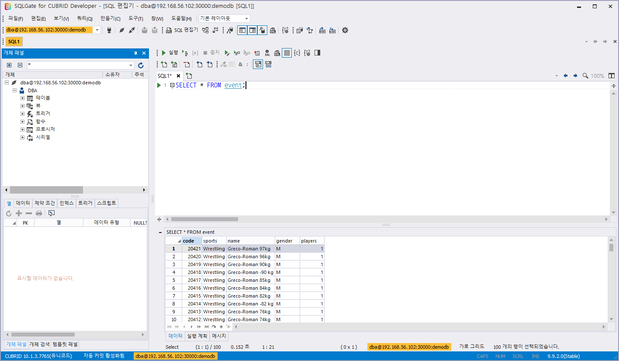Image resolution: width=619 pixels, height=361 pixels.
Task: Click the new SQL tab icon beside SQL1*
Action: click(x=189, y=75)
